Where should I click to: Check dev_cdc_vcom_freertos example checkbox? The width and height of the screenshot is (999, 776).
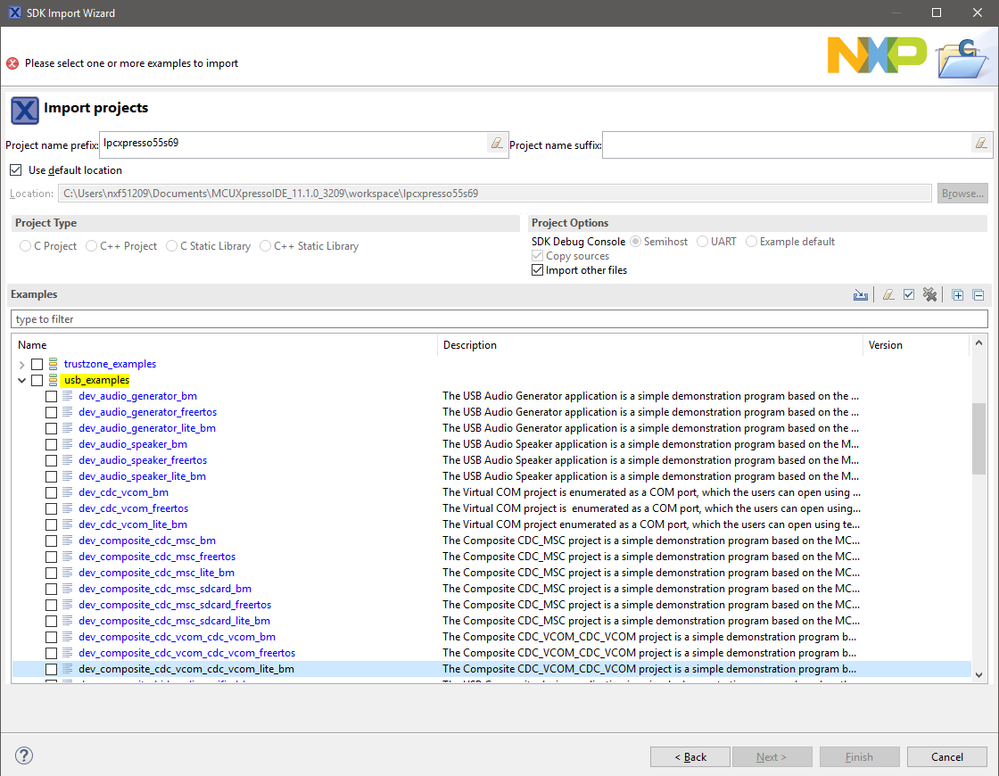pyautogui.click(x=51, y=508)
